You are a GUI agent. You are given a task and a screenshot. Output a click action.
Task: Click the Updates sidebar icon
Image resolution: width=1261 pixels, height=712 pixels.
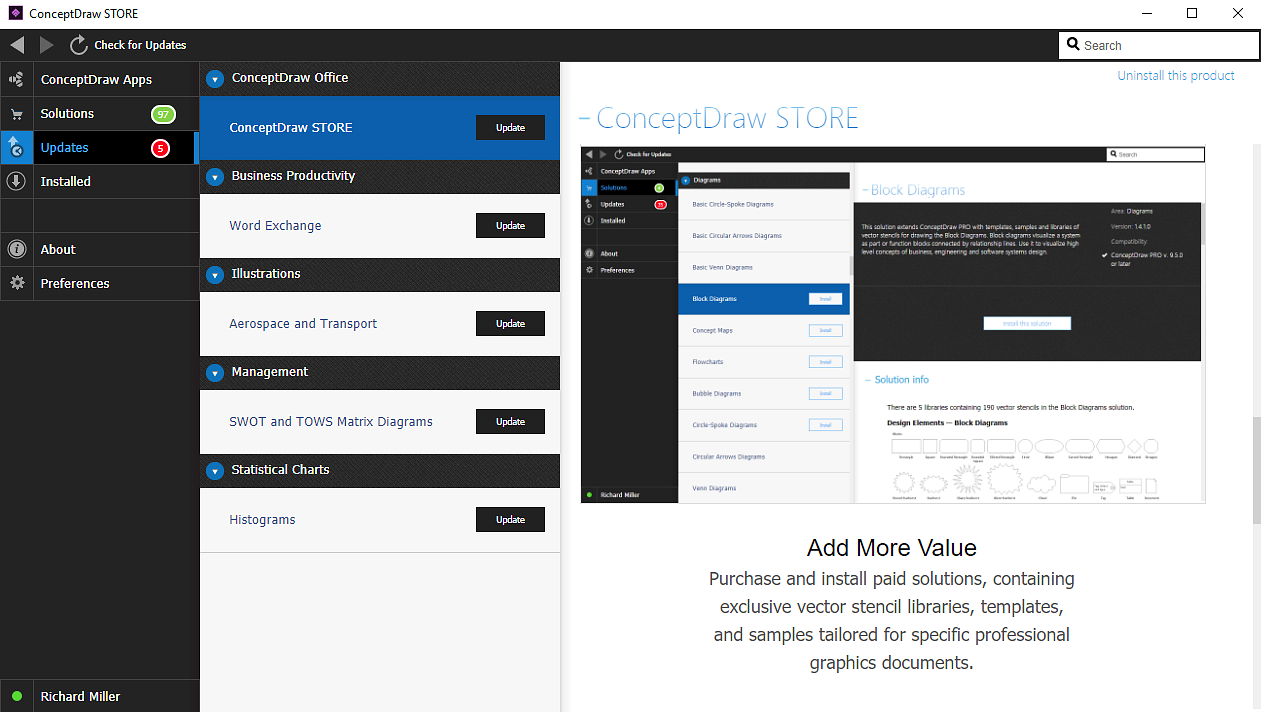click(x=16, y=148)
